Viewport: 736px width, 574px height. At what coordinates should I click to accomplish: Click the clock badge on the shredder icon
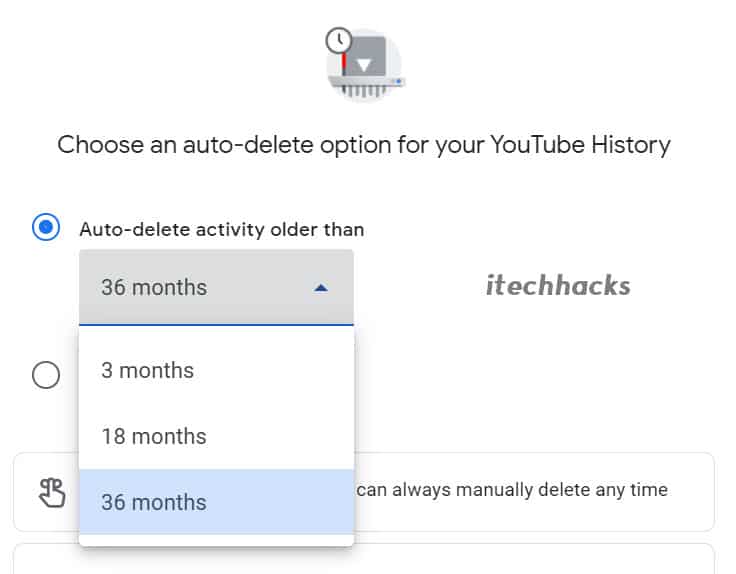pyautogui.click(x=338, y=41)
